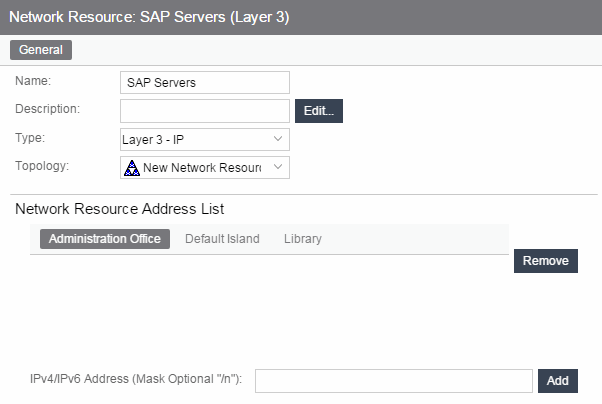The image size is (602, 404).
Task: Switch to the Library tab
Action: pyautogui.click(x=303, y=239)
